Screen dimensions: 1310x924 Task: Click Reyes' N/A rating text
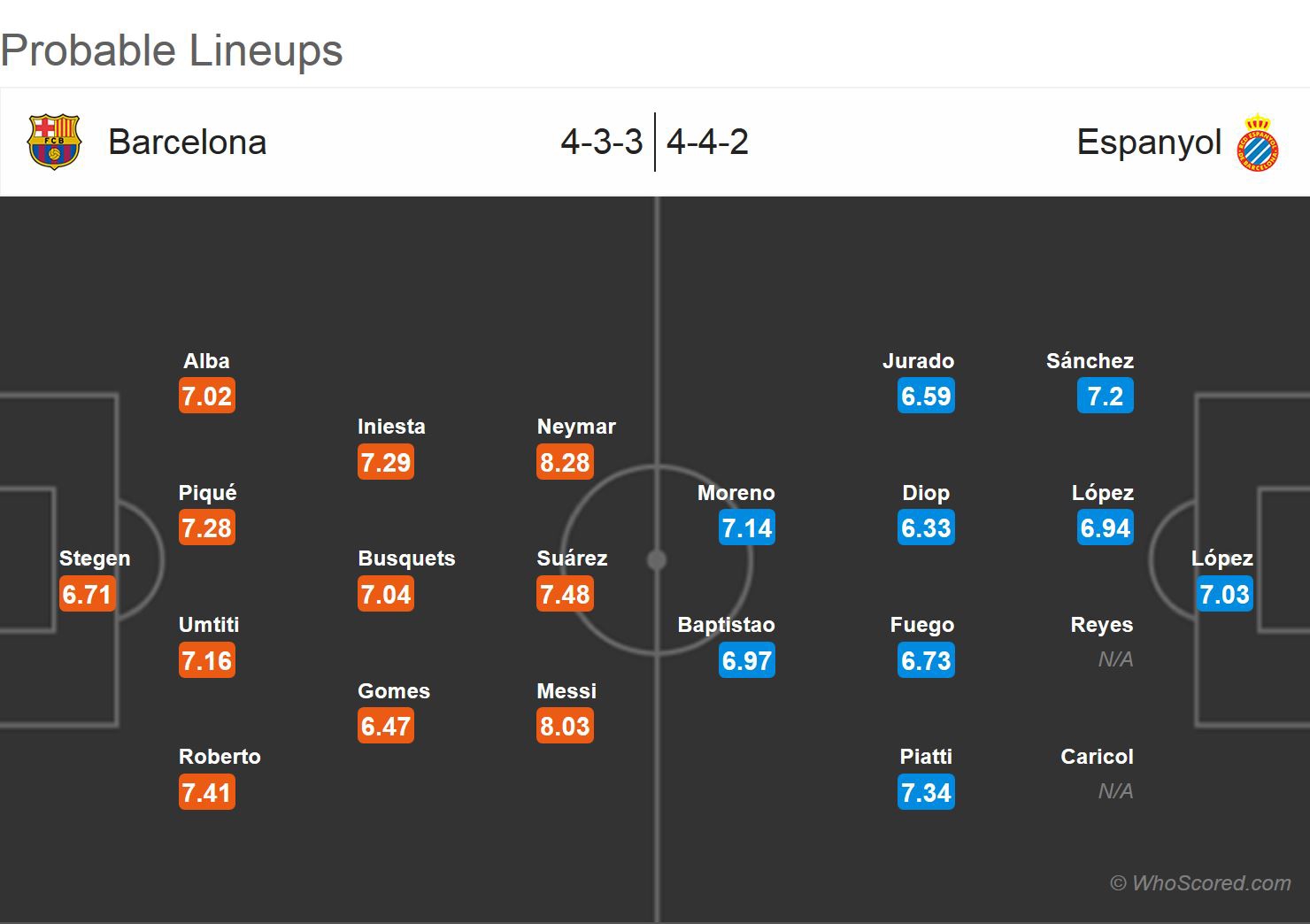1115,659
